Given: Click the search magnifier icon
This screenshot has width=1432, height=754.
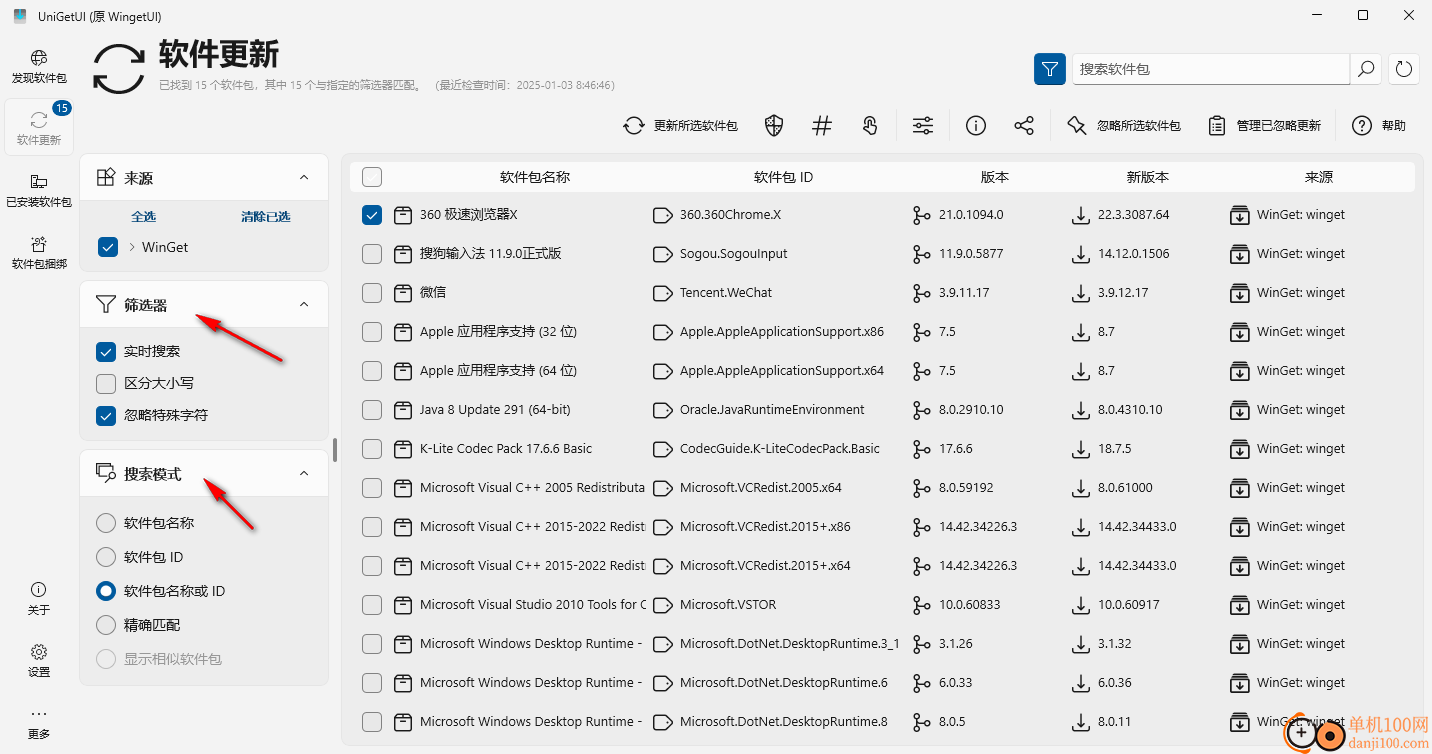Looking at the screenshot, I should tap(1366, 69).
